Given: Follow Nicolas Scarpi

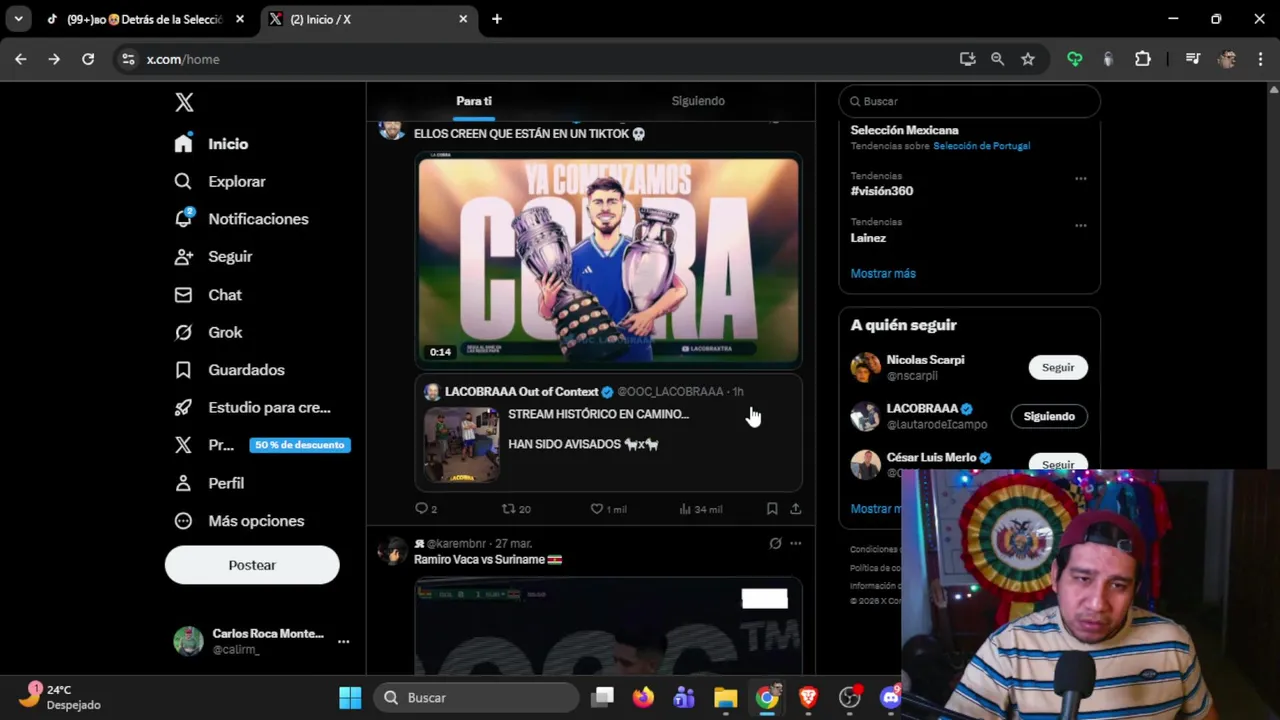Looking at the screenshot, I should click(1058, 367).
